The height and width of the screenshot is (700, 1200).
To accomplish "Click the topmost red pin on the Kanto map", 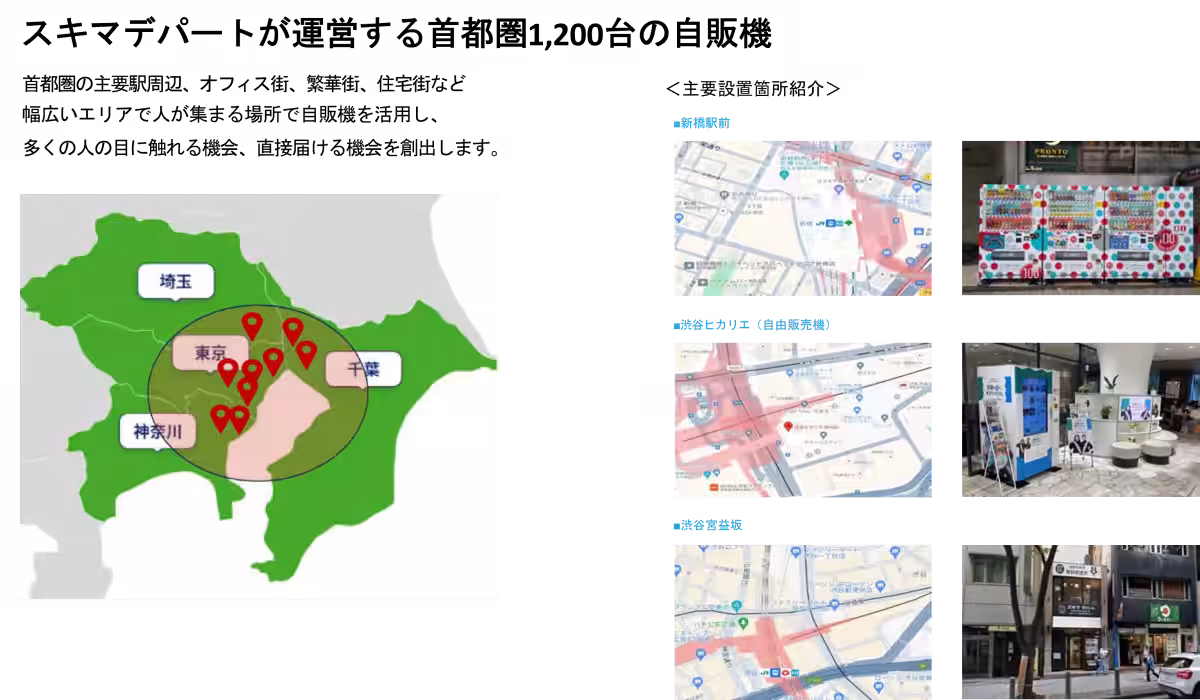I will (252, 324).
